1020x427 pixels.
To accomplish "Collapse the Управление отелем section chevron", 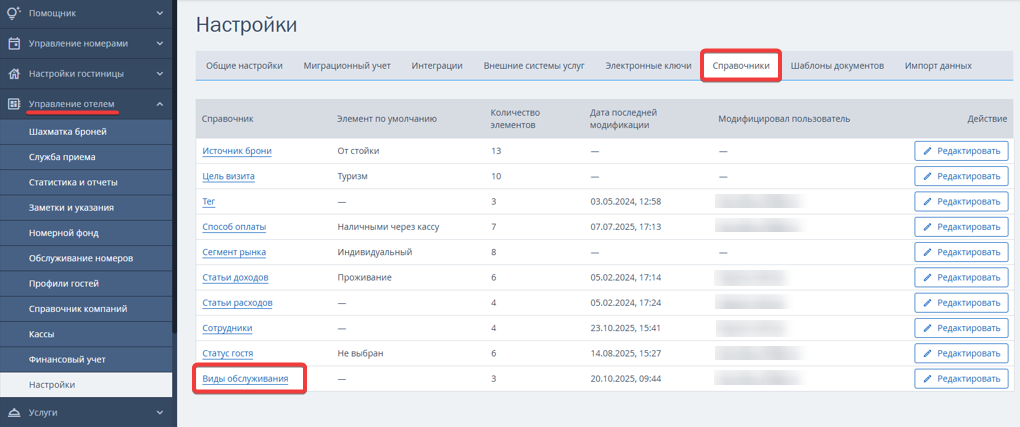I will [x=160, y=104].
